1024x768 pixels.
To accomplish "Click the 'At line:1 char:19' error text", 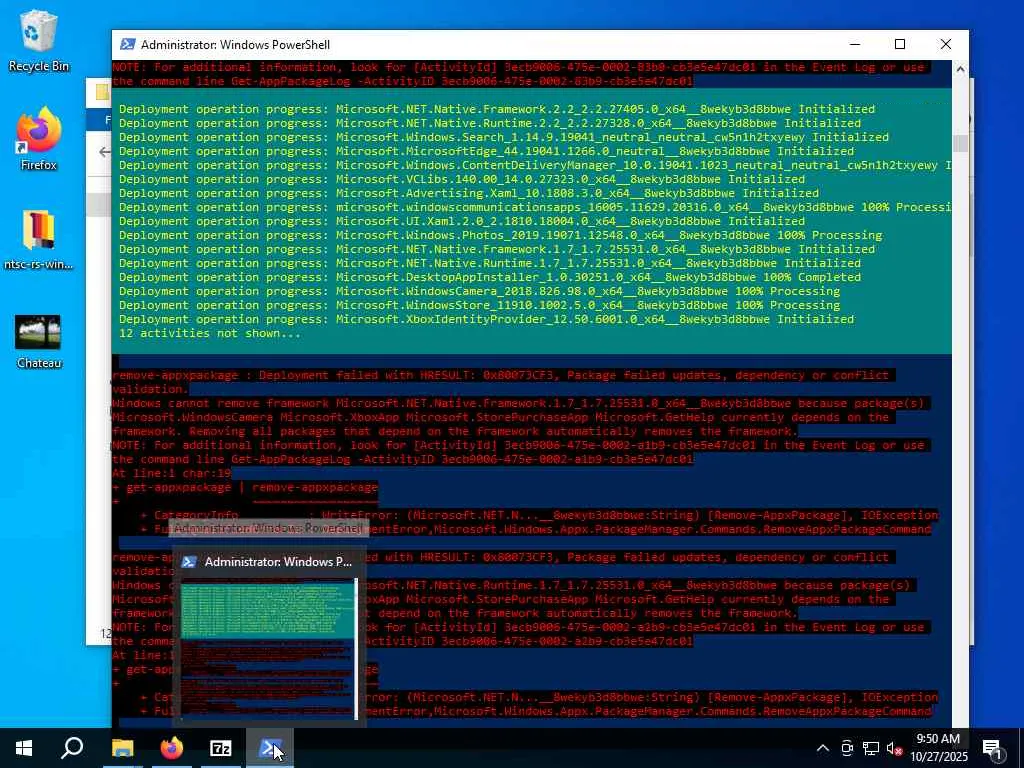I will pyautogui.click(x=172, y=473).
